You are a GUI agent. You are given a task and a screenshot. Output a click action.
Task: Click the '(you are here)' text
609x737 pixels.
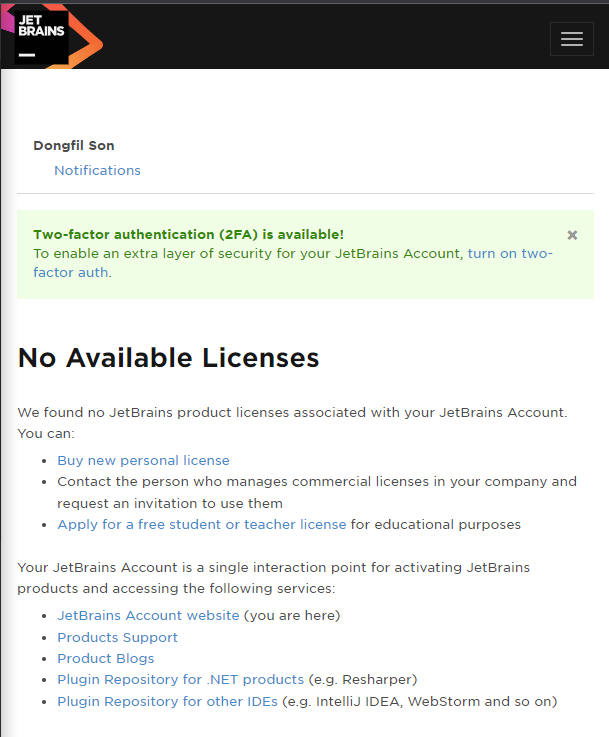coord(292,615)
